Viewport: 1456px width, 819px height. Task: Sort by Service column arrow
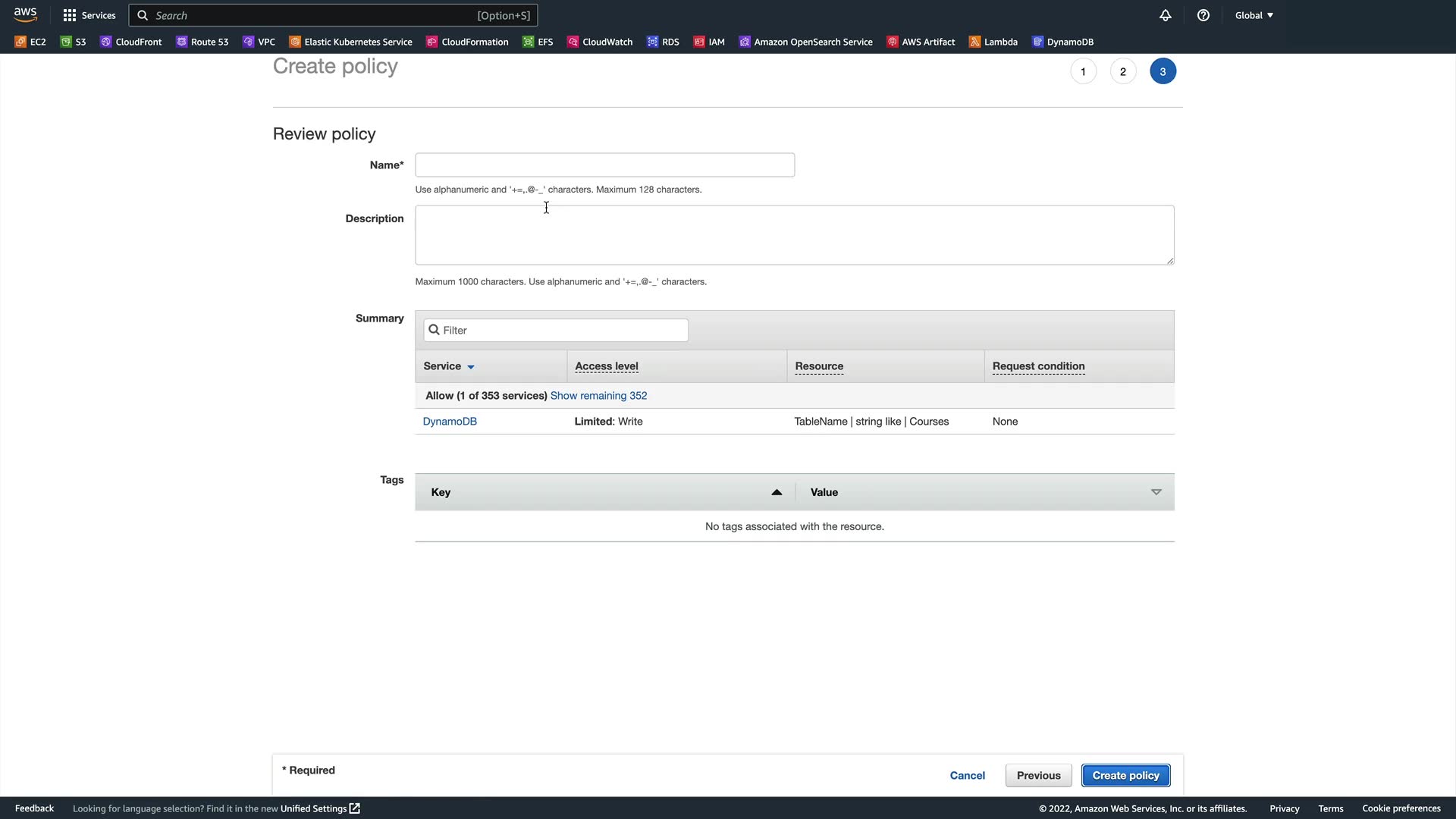471,367
